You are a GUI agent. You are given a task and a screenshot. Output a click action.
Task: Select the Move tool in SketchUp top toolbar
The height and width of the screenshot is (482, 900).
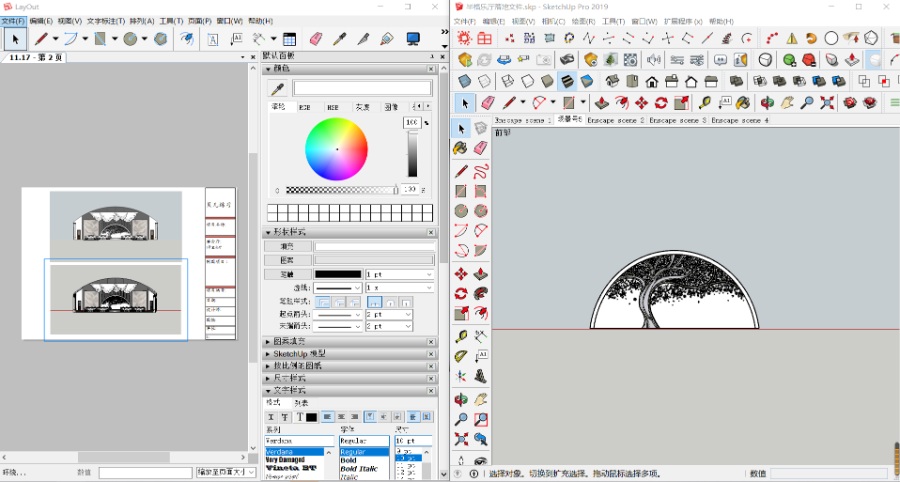[641, 103]
